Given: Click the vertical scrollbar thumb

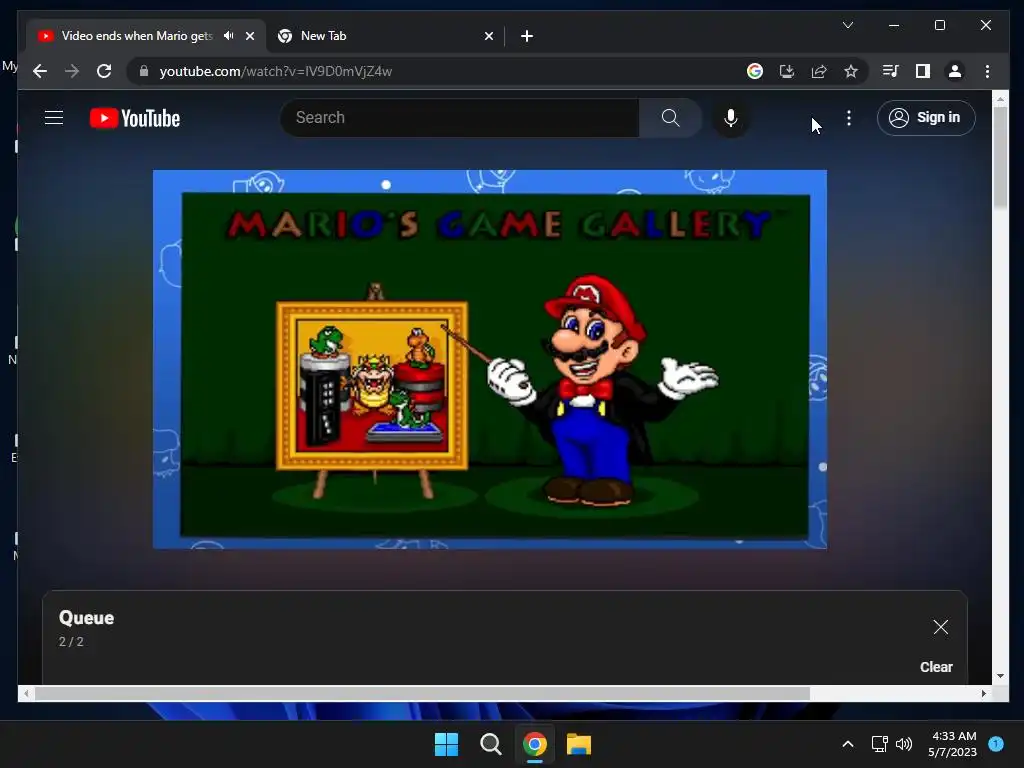Looking at the screenshot, I should [1000, 157].
